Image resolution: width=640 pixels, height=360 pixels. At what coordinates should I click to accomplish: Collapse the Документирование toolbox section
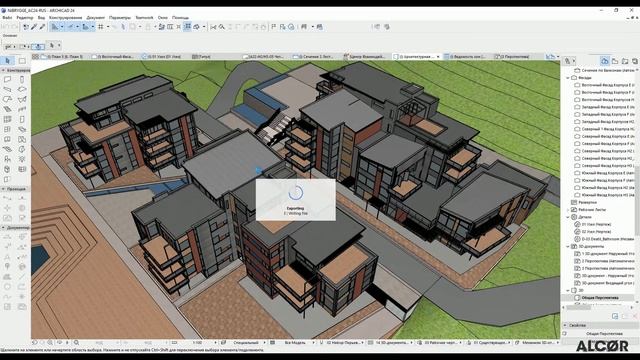point(3,228)
